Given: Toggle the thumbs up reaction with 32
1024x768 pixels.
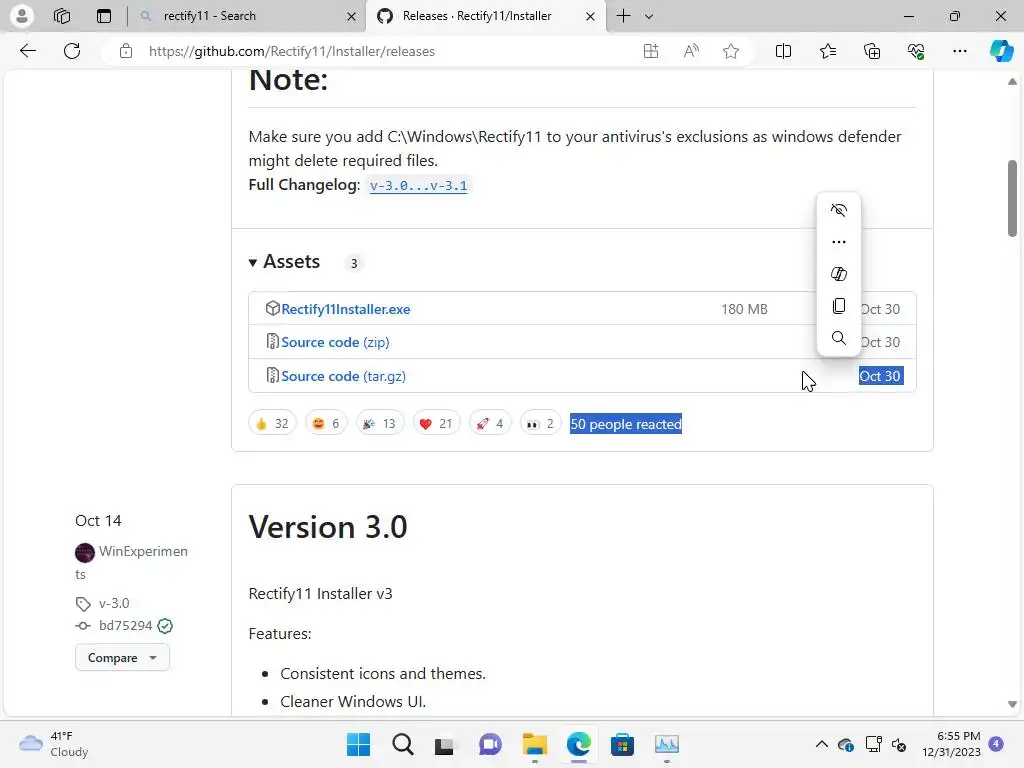Looking at the screenshot, I should [x=272, y=424].
